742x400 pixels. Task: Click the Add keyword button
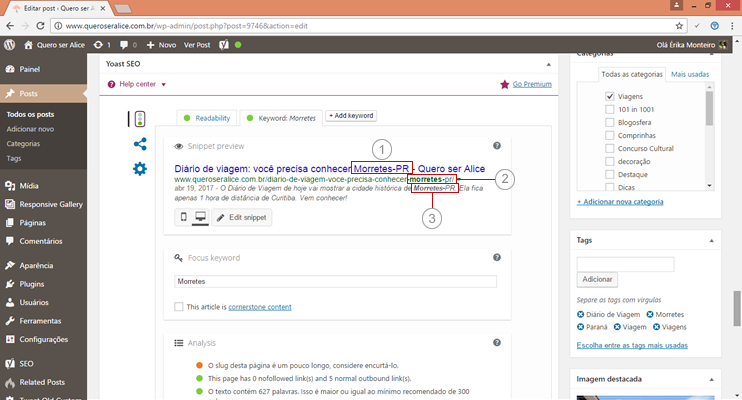pyautogui.click(x=351, y=116)
